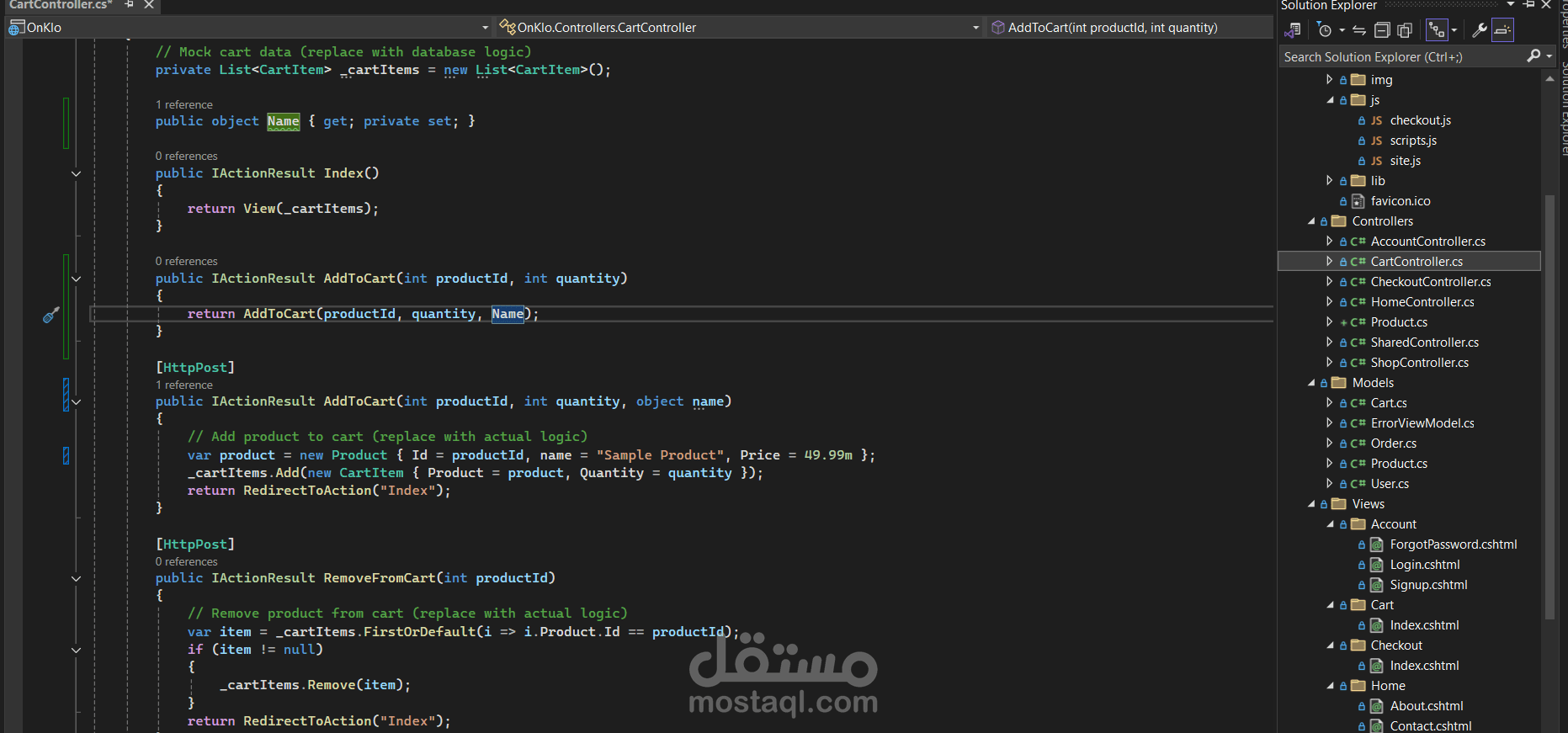Select User.cs under Models
This screenshot has width=1568, height=733.
coord(1390,484)
